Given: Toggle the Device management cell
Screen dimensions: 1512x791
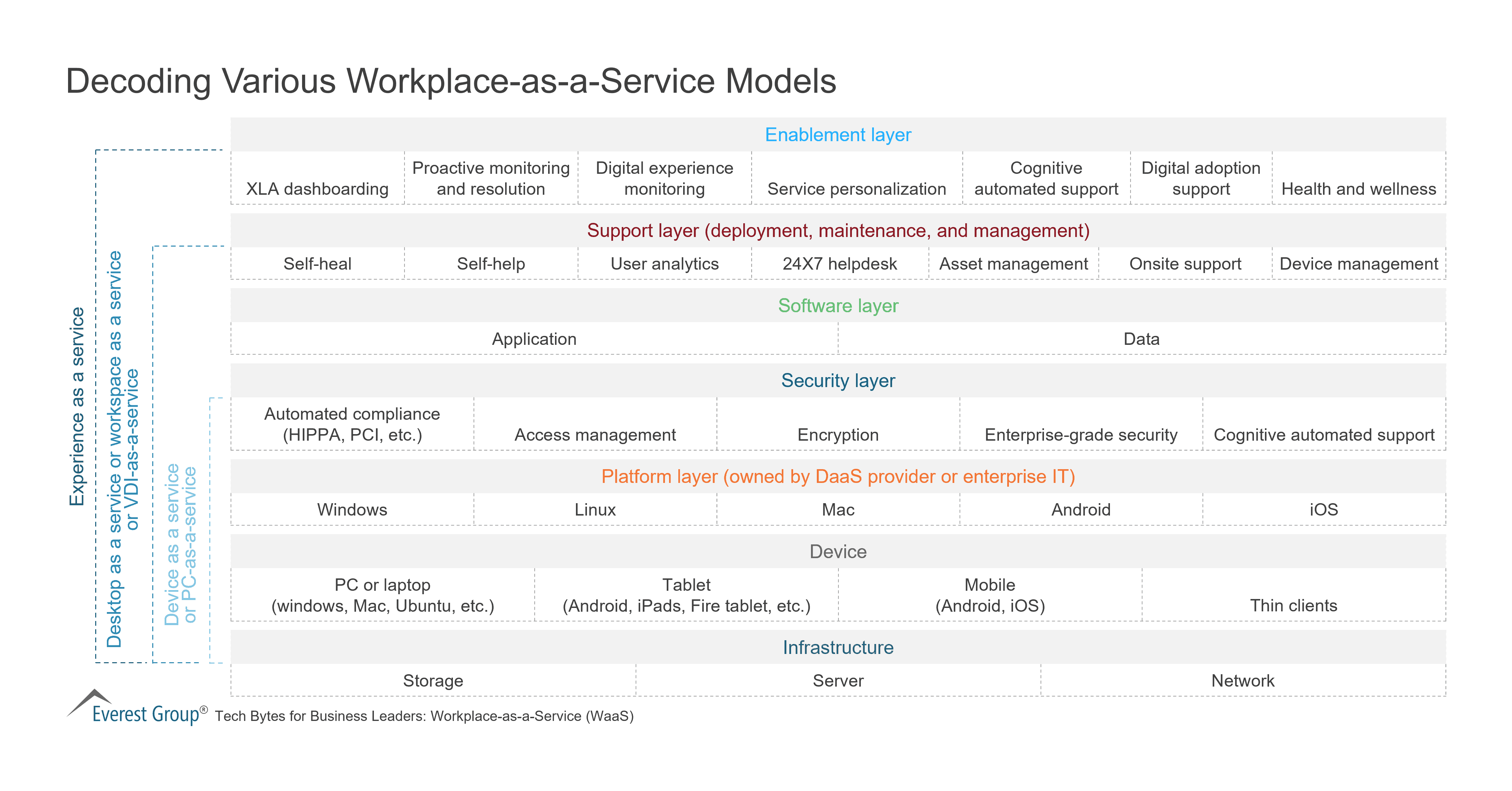Looking at the screenshot, I should pos(1359,263).
